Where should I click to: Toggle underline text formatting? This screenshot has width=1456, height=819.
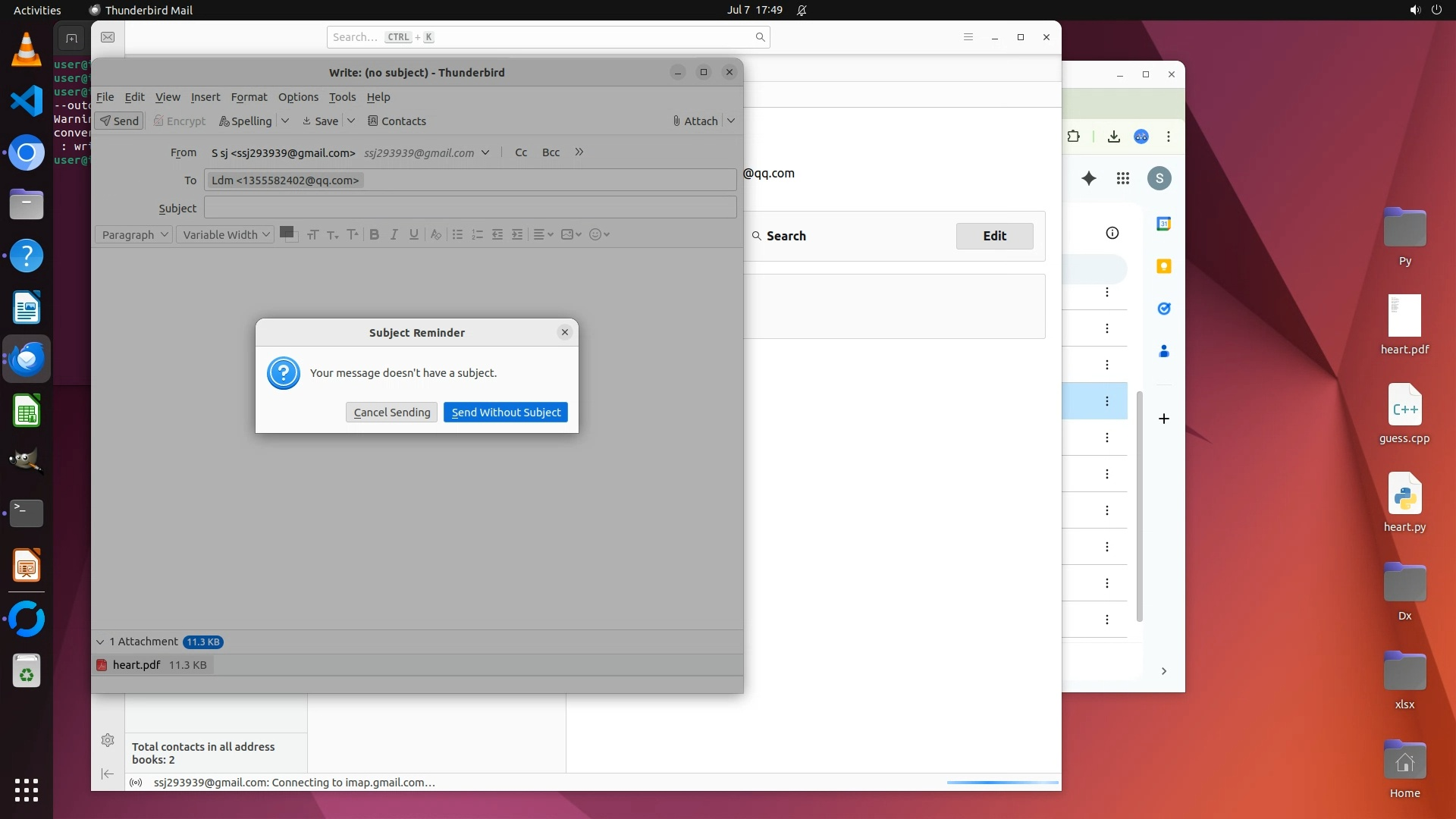(413, 235)
